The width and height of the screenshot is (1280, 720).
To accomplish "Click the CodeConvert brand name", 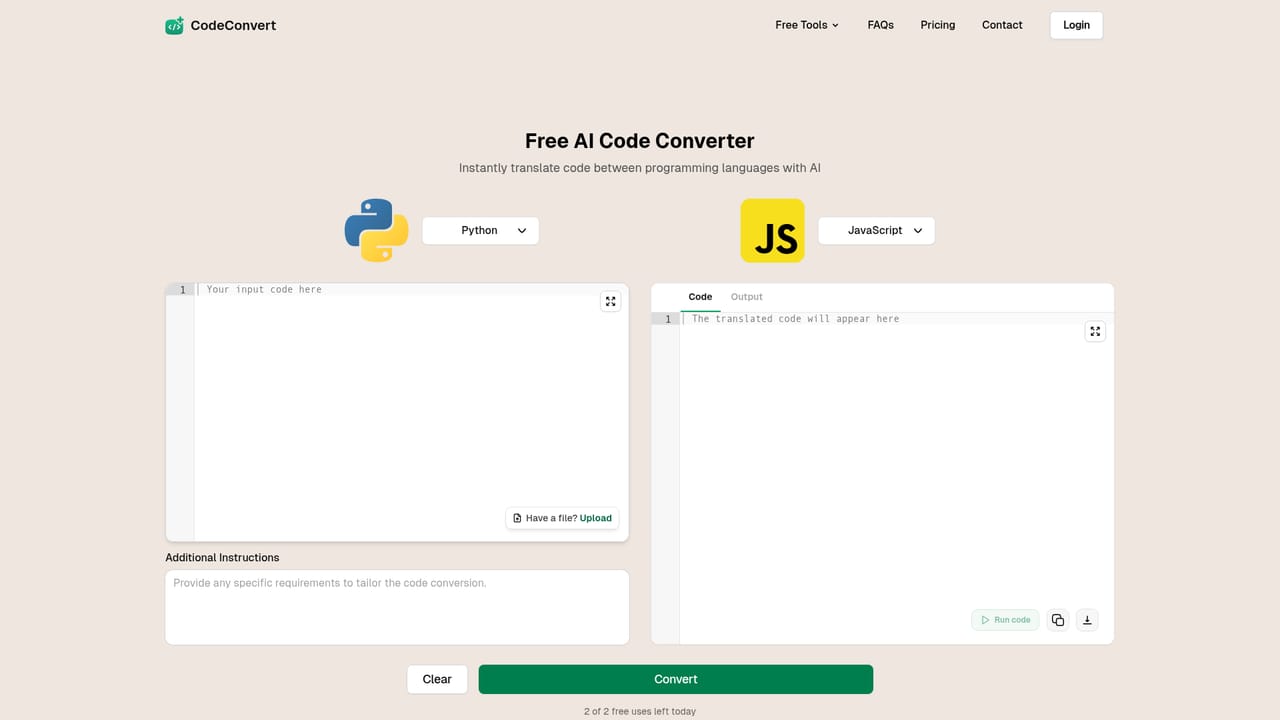I will [x=233, y=25].
